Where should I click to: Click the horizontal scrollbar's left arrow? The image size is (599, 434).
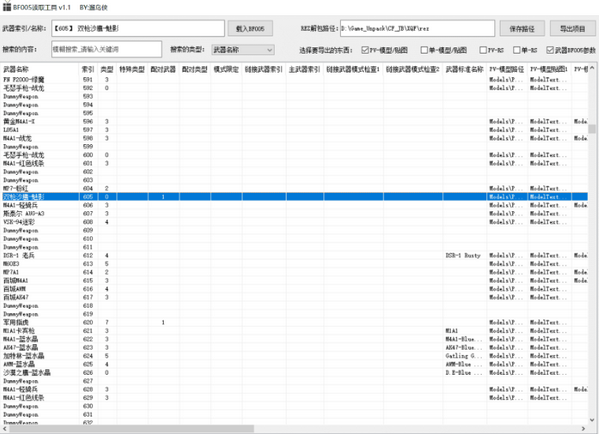pyautogui.click(x=5, y=429)
